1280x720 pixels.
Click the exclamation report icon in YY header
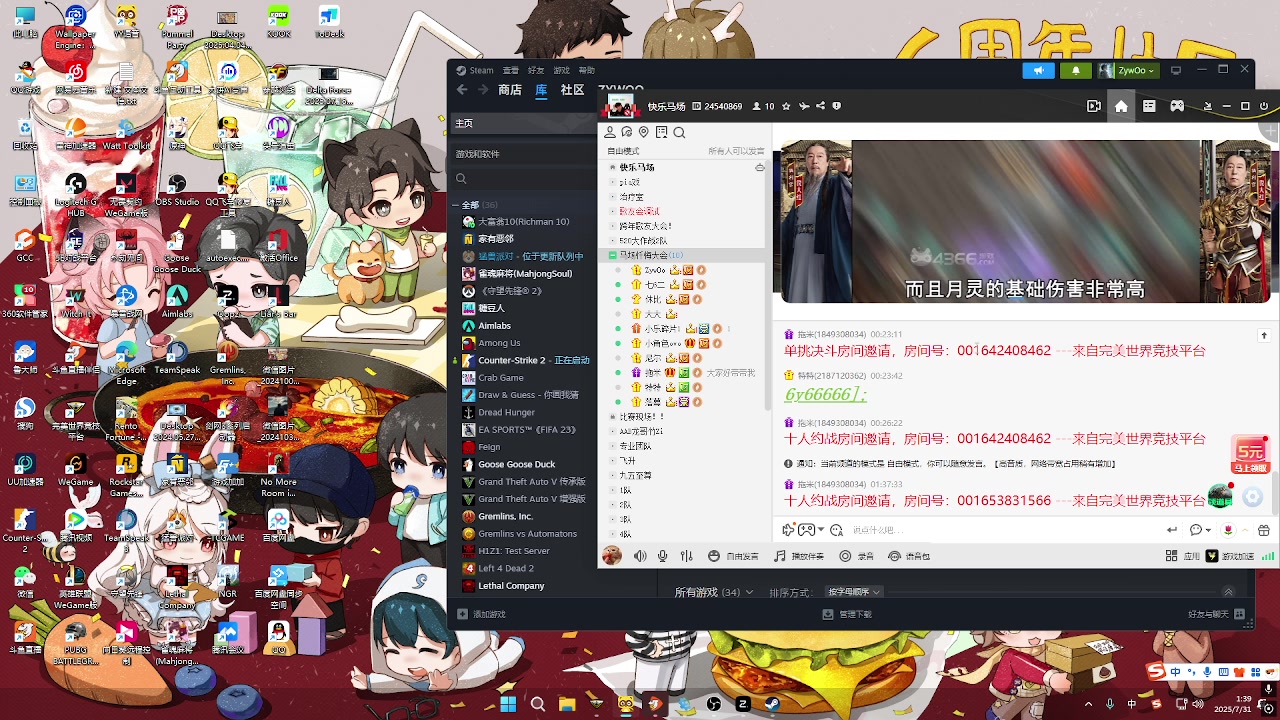pyautogui.click(x=837, y=106)
